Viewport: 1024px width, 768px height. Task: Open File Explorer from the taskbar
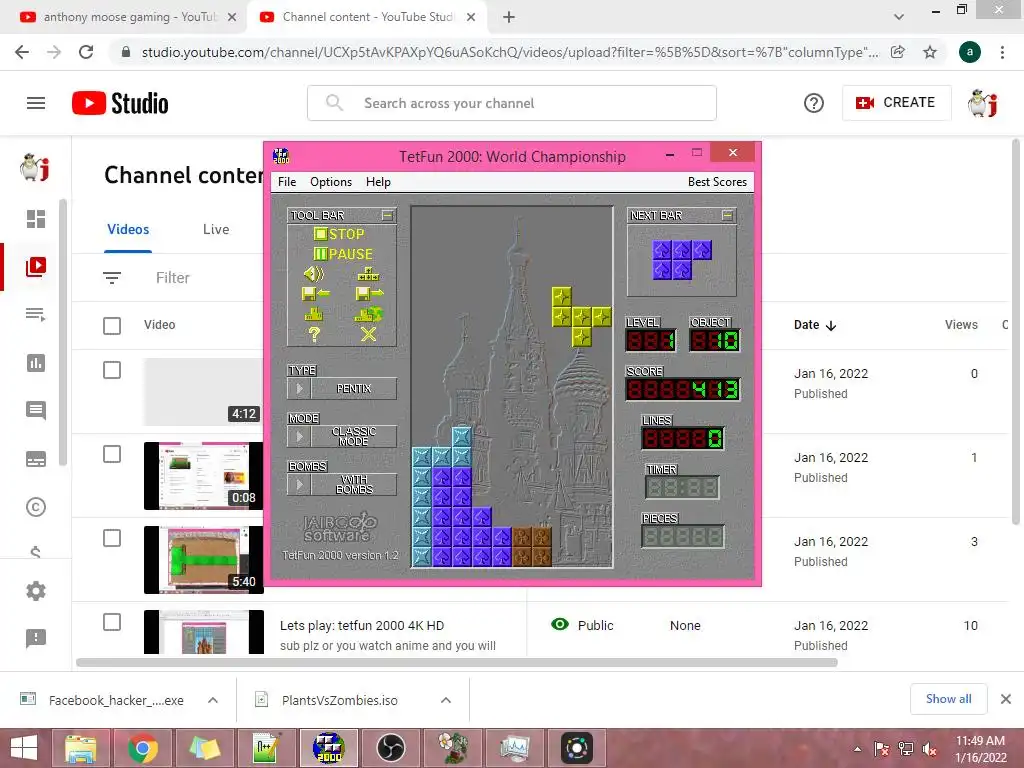click(80, 748)
